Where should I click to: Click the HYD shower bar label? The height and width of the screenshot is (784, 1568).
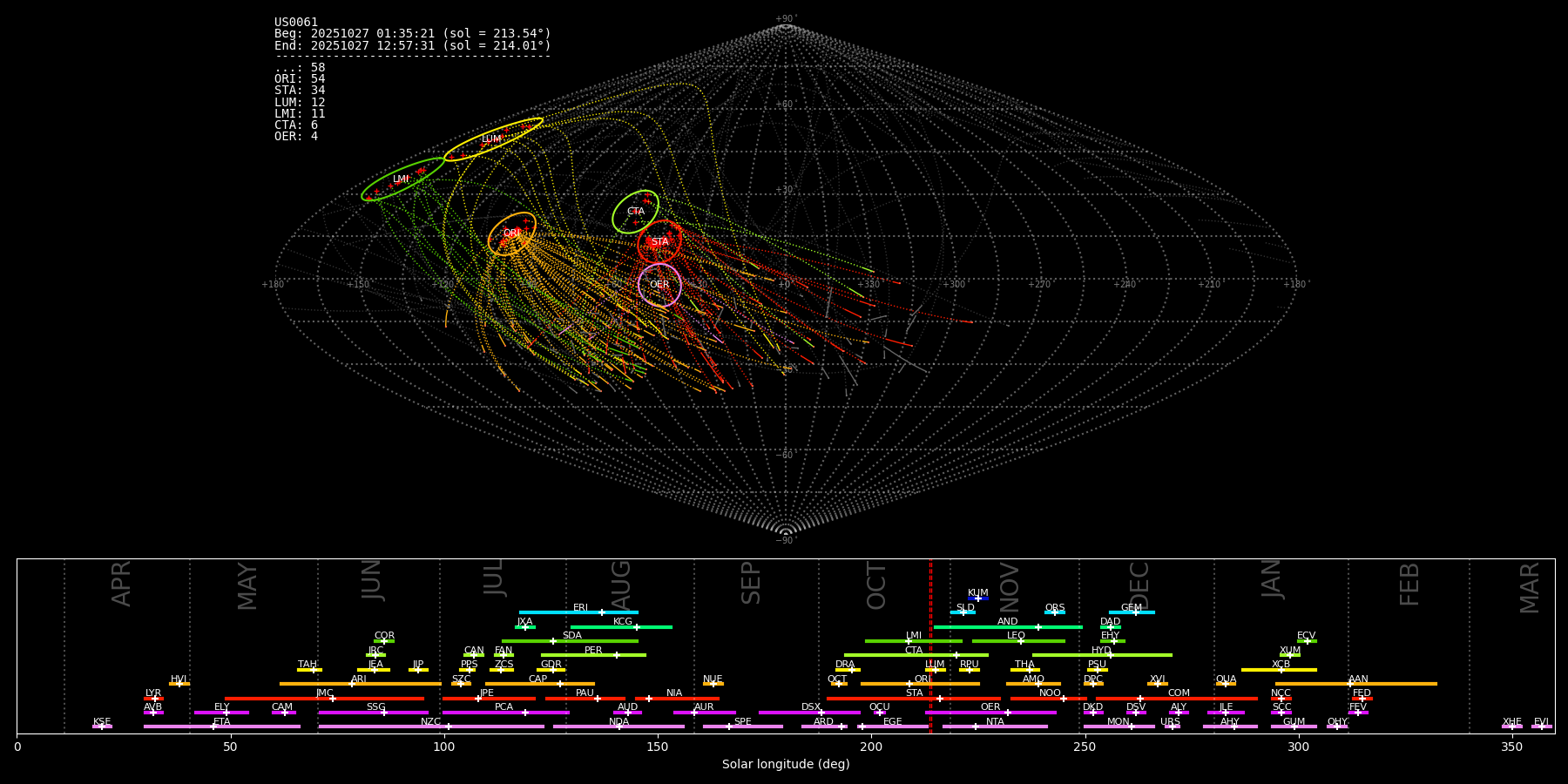point(1102,651)
